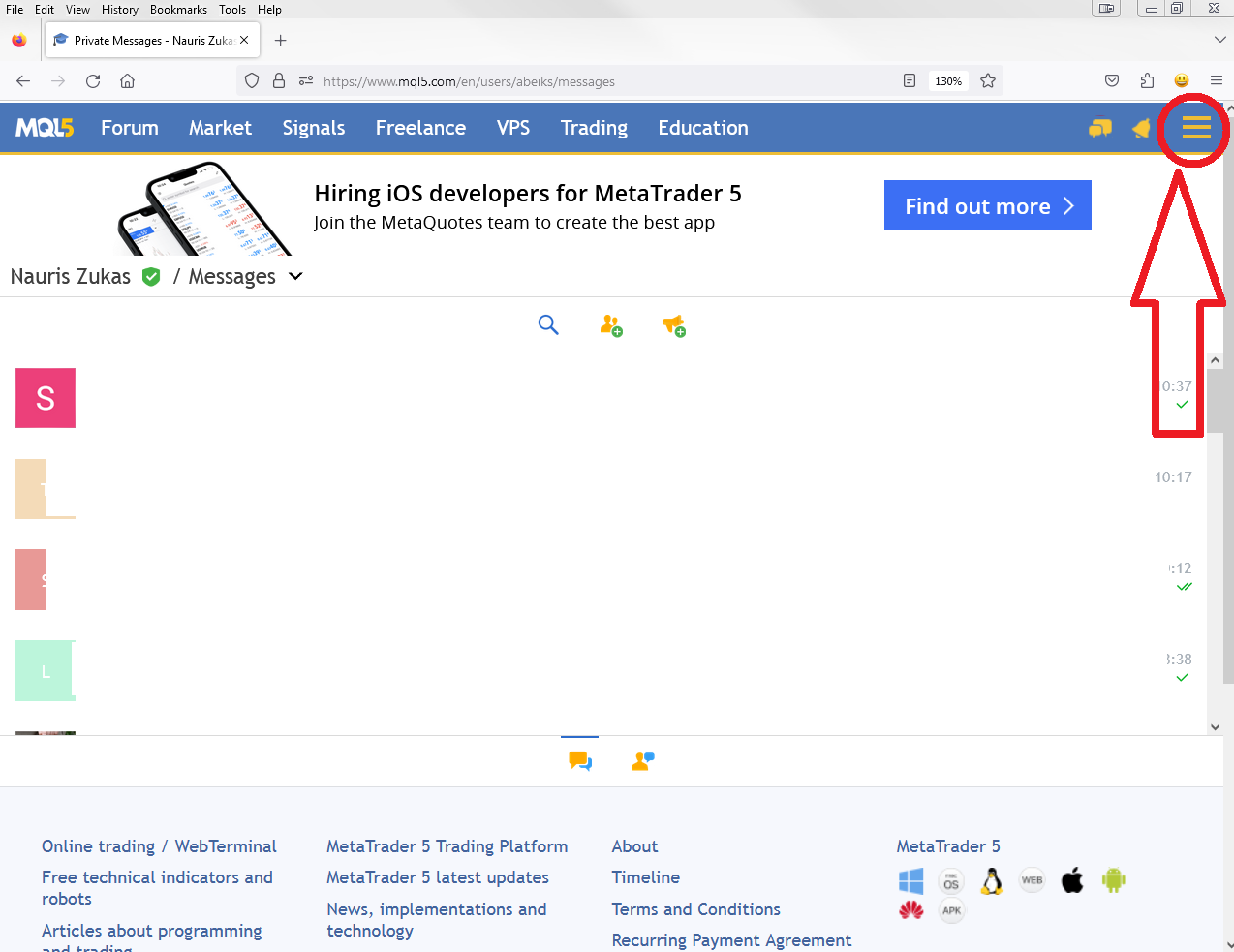Open site security lock icon

[x=279, y=81]
